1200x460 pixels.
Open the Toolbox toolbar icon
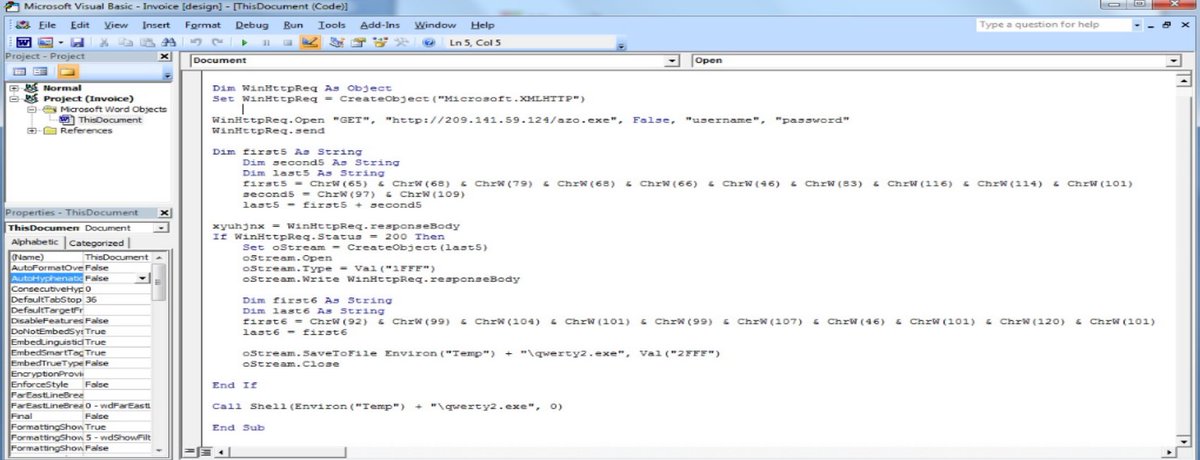tap(402, 43)
